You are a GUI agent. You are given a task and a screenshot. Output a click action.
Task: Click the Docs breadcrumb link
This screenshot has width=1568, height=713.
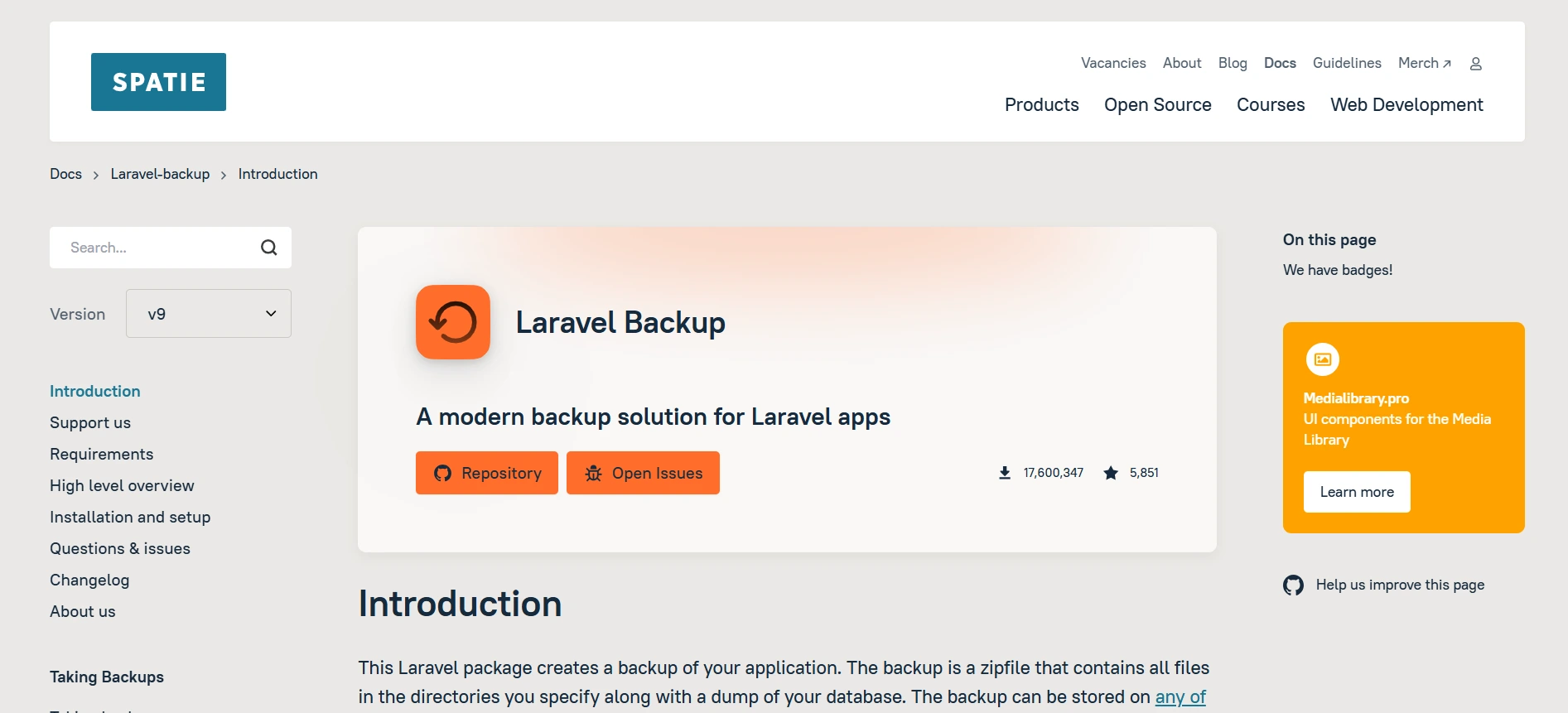[x=65, y=174]
